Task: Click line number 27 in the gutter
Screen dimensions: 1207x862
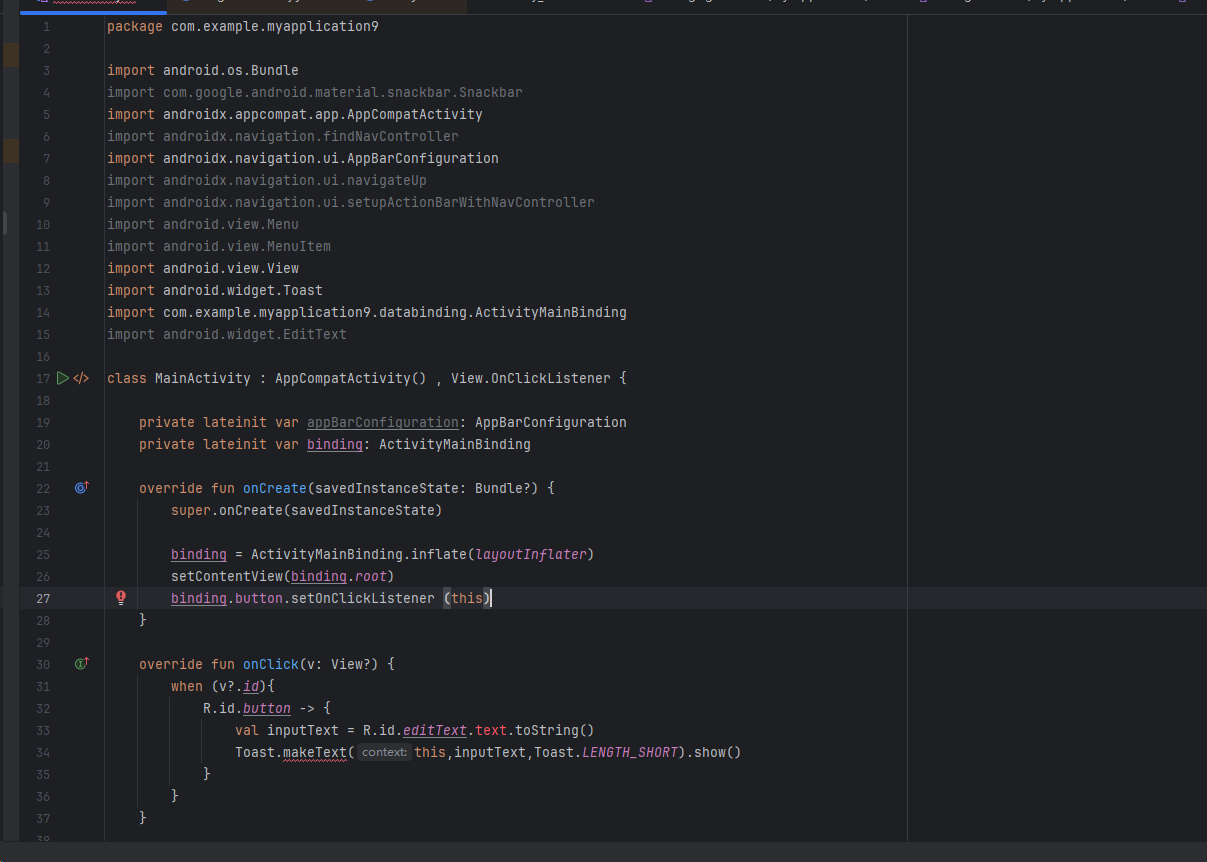Action: click(x=43, y=598)
